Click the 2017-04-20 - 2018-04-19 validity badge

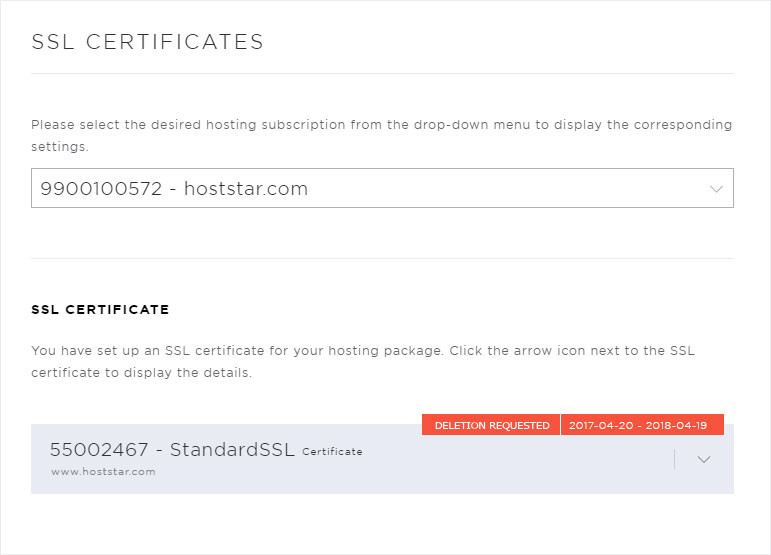(x=642, y=425)
